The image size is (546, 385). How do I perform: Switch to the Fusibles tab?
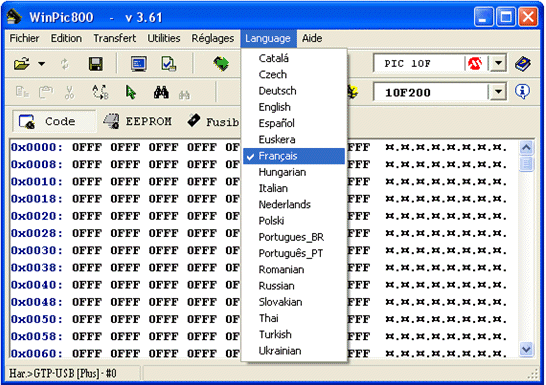[213, 121]
